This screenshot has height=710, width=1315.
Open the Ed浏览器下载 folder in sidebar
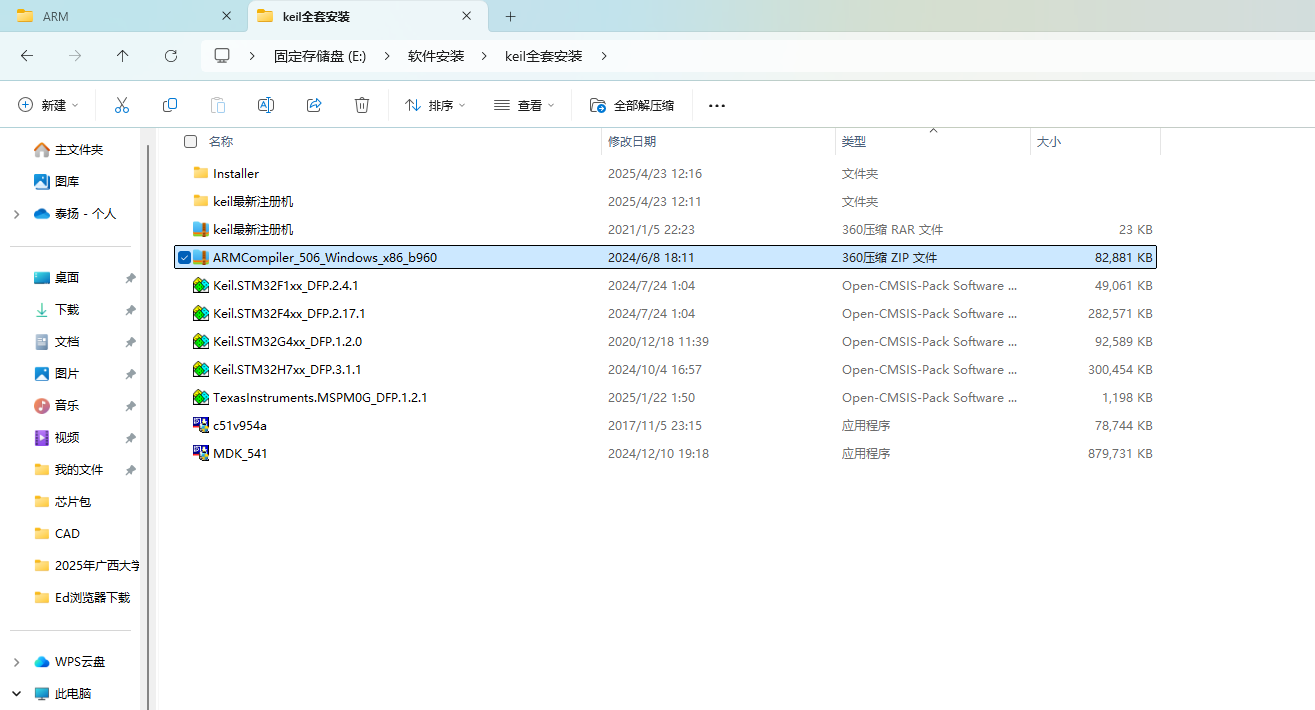coord(92,597)
